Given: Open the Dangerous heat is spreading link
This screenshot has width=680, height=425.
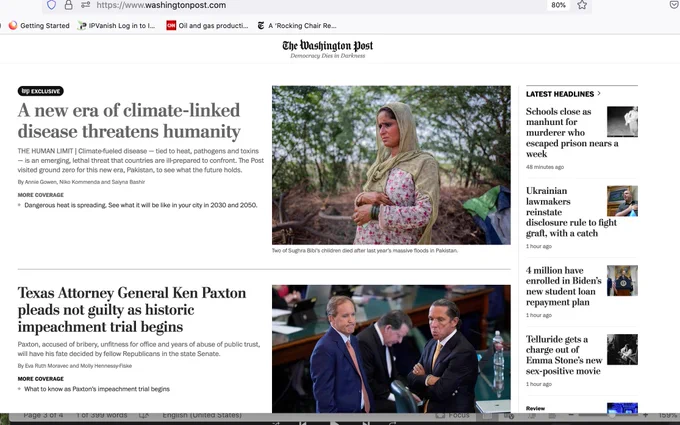Looking at the screenshot, I should [141, 205].
